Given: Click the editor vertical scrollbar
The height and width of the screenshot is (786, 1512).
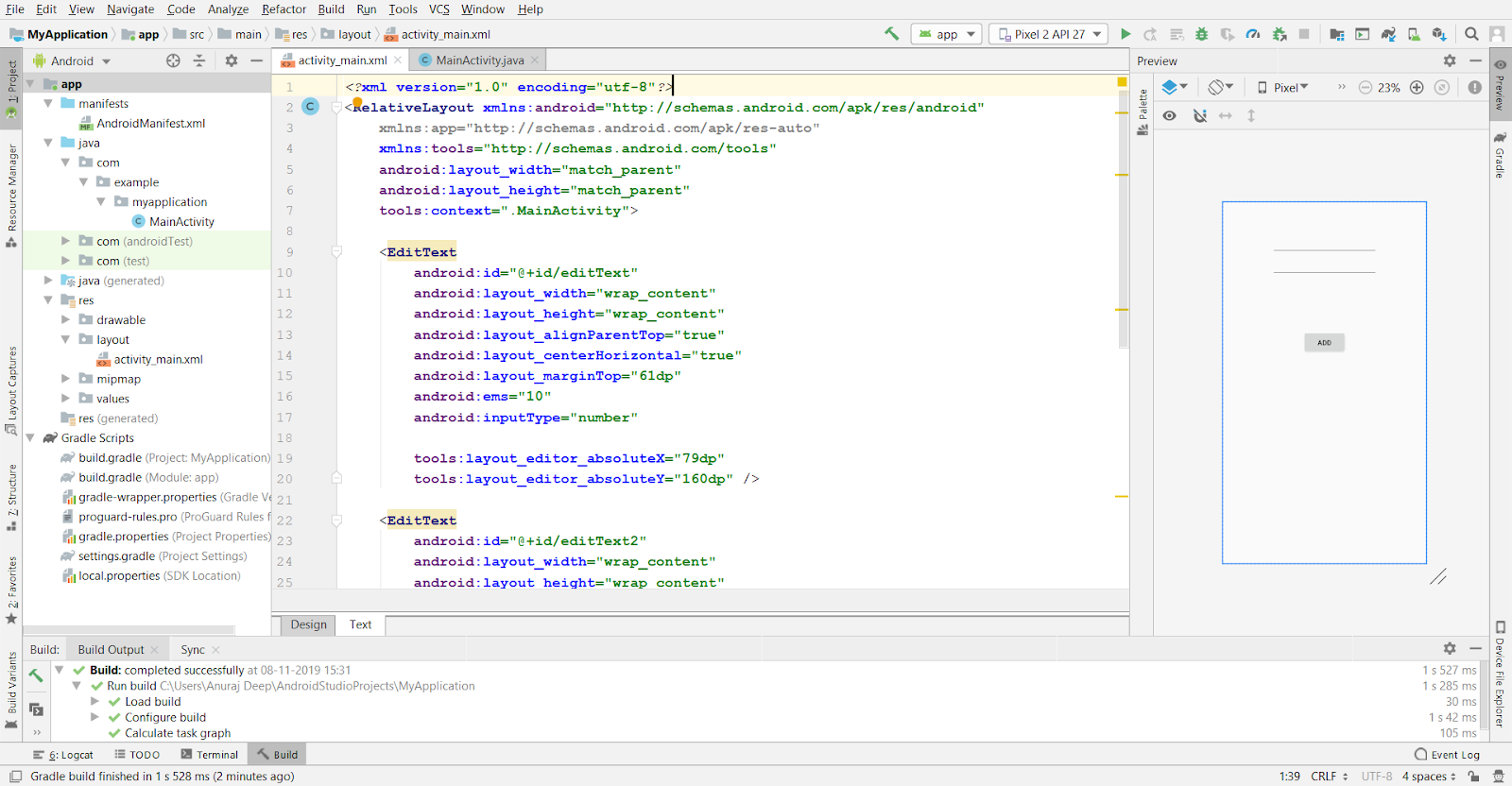Looking at the screenshot, I should pos(1124,219).
